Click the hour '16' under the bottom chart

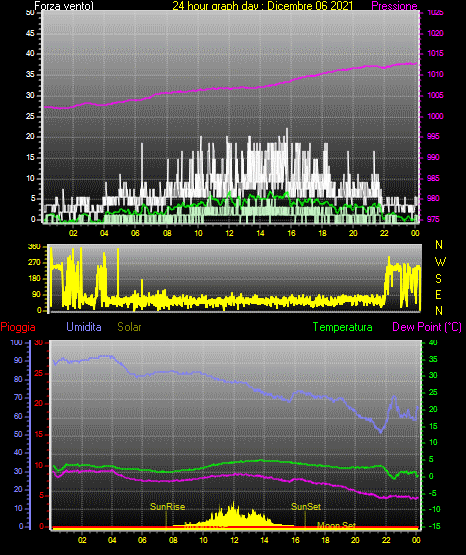tap(295, 540)
